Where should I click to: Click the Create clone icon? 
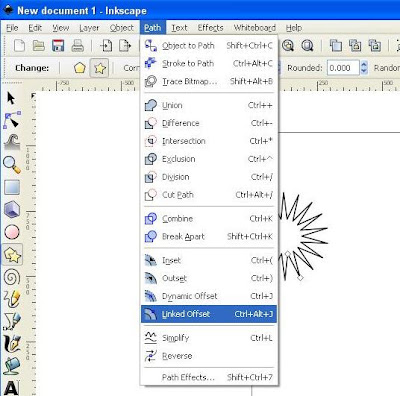point(355,46)
